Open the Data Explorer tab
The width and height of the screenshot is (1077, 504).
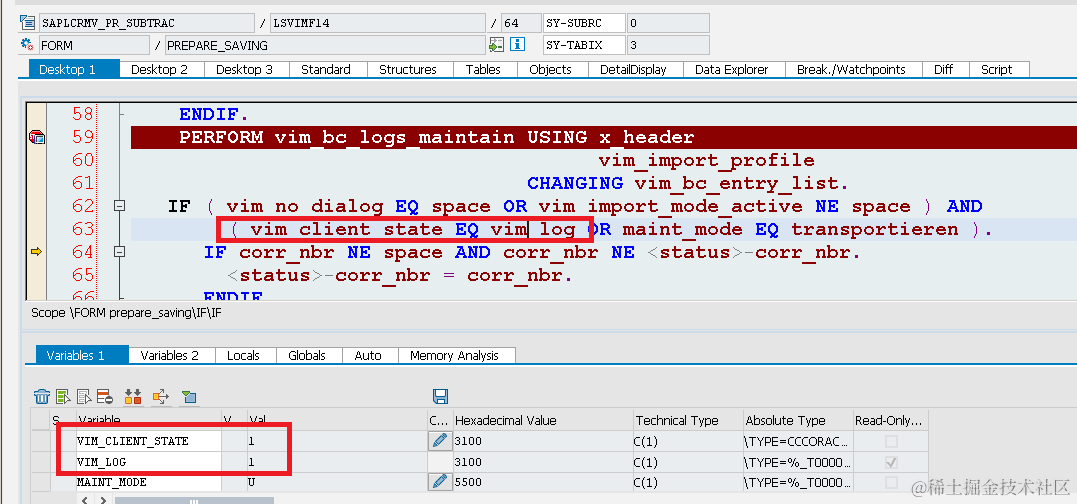(732, 69)
